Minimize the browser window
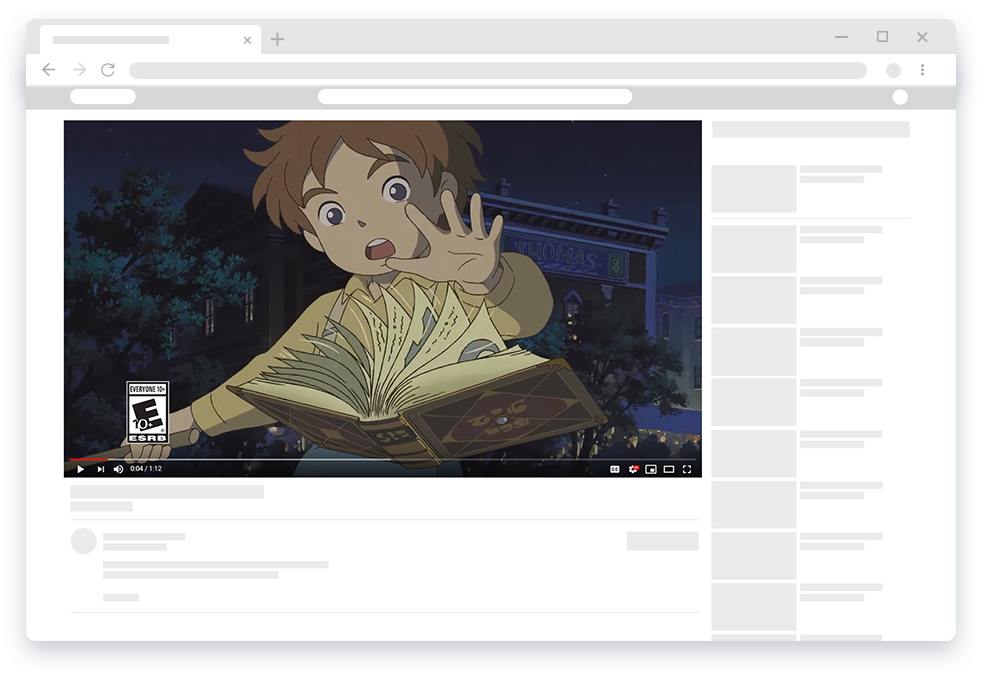 [842, 37]
